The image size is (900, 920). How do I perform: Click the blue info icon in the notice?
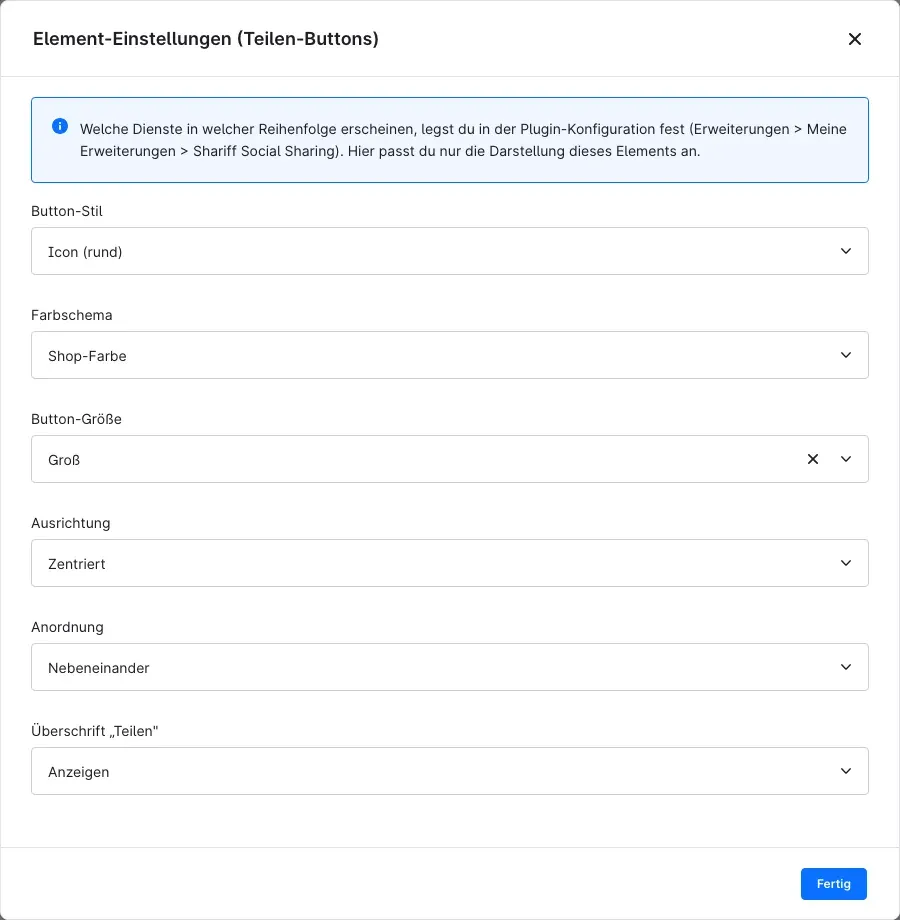60,126
